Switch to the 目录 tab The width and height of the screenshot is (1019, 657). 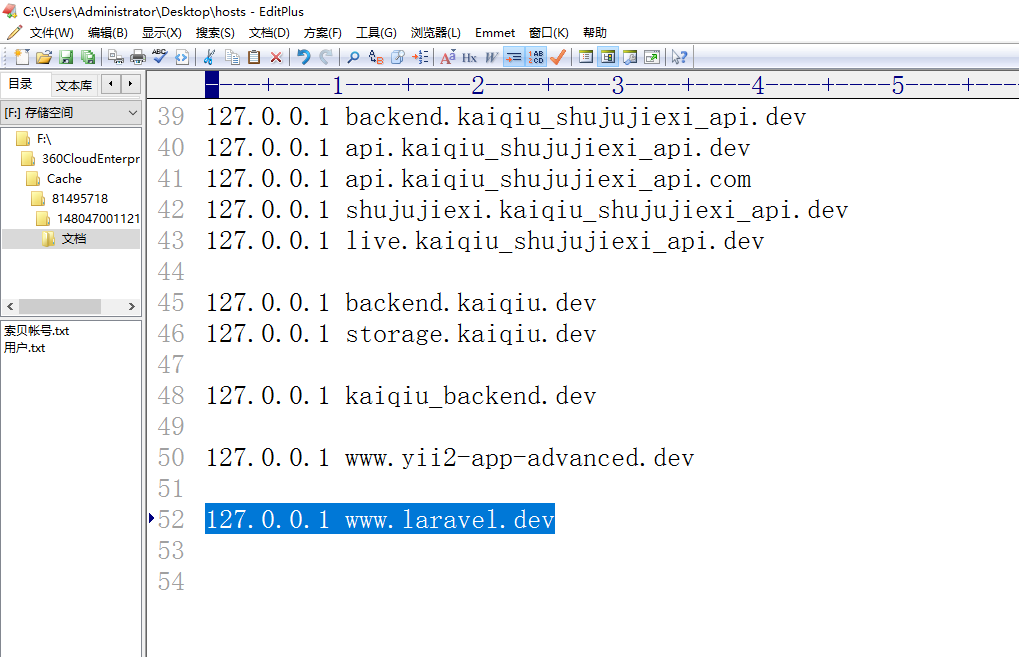pos(20,84)
